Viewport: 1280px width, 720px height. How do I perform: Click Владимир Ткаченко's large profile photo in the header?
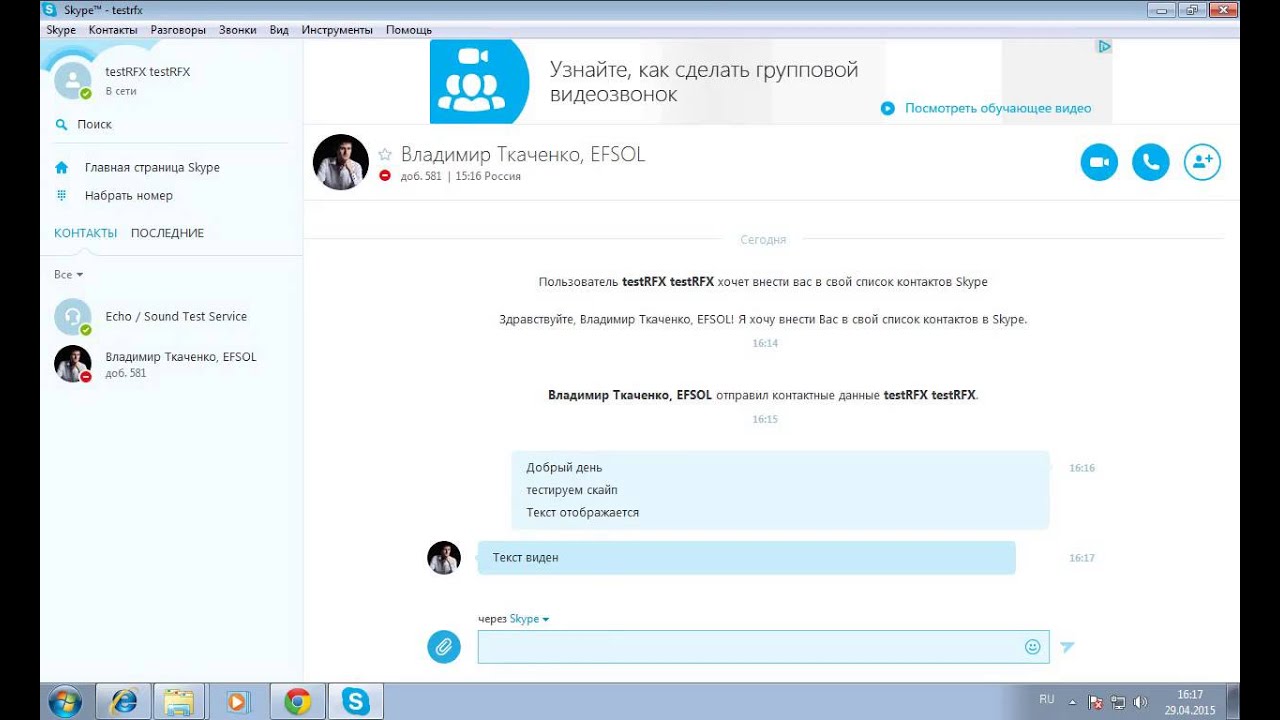tap(341, 162)
